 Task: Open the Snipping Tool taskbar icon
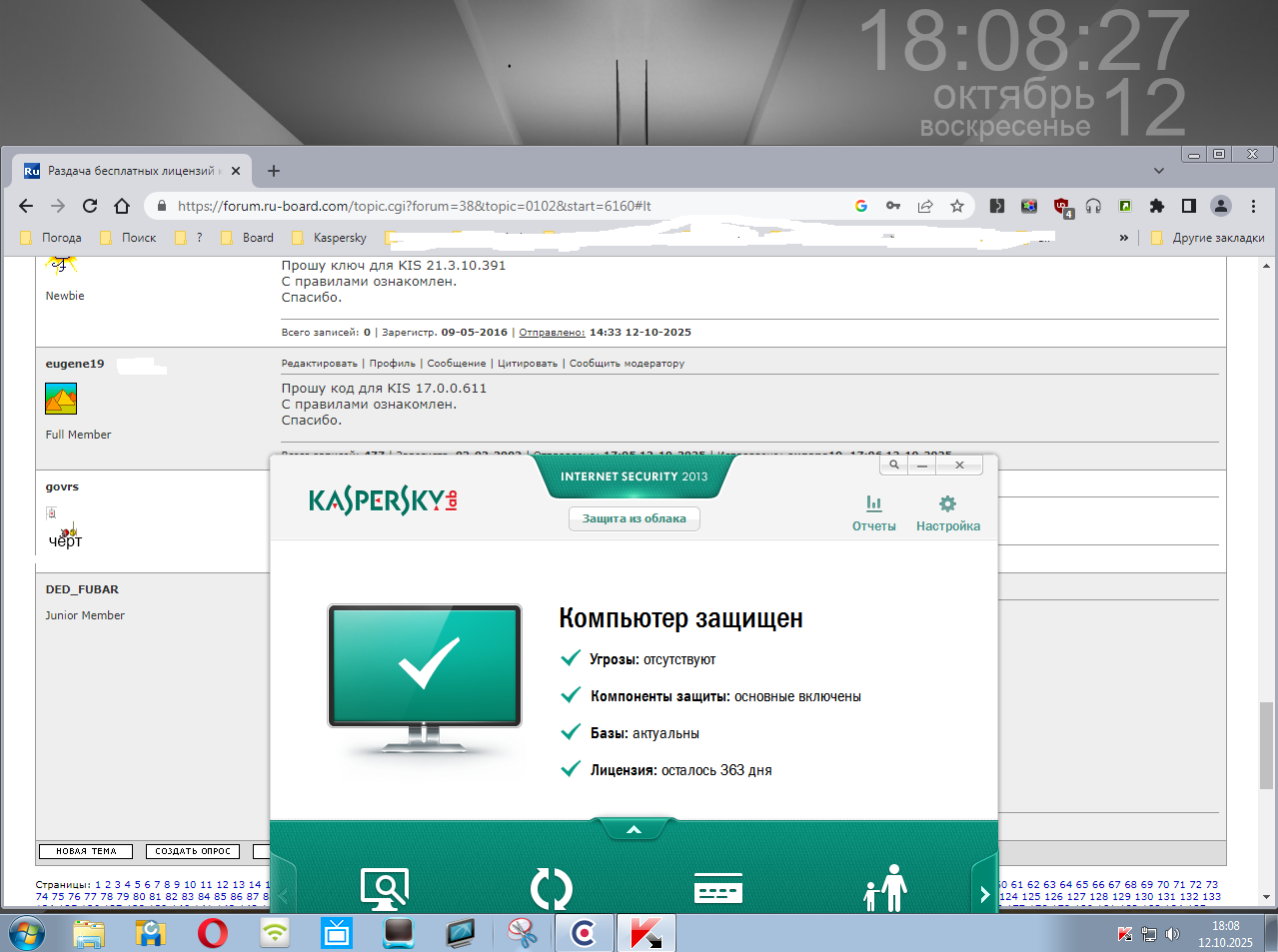(522, 934)
